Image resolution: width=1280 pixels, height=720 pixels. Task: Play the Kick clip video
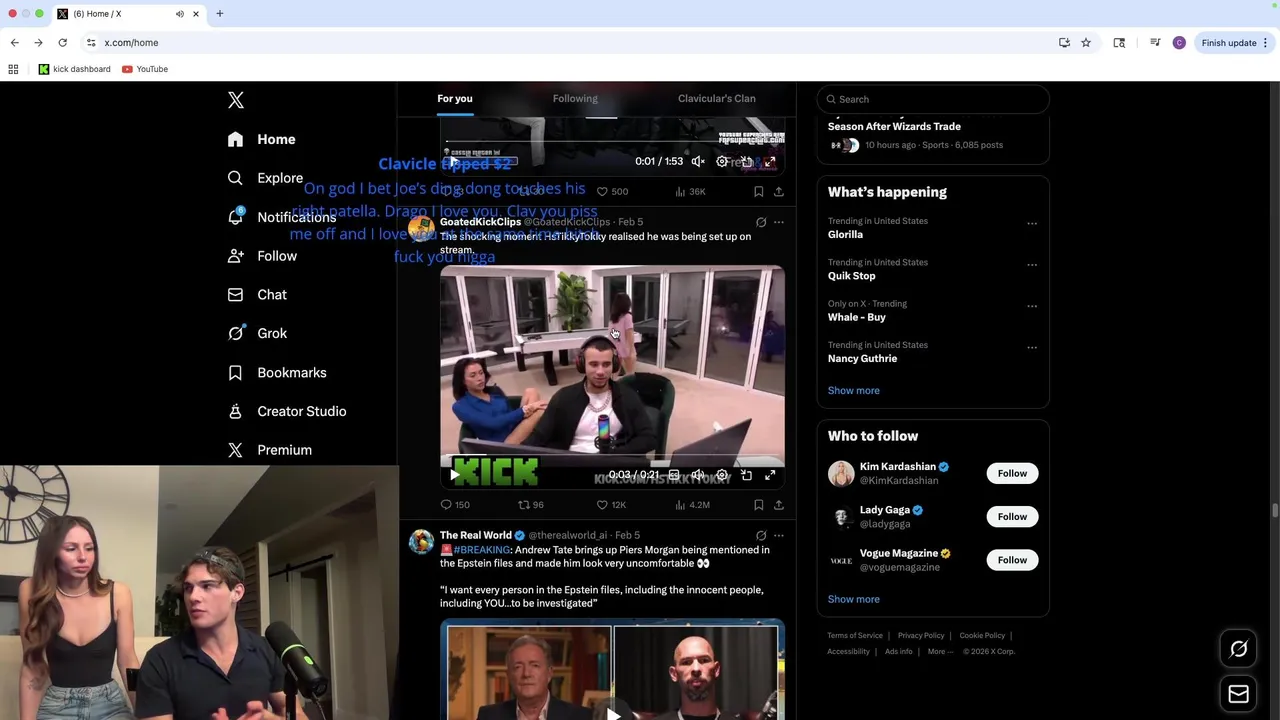point(455,475)
